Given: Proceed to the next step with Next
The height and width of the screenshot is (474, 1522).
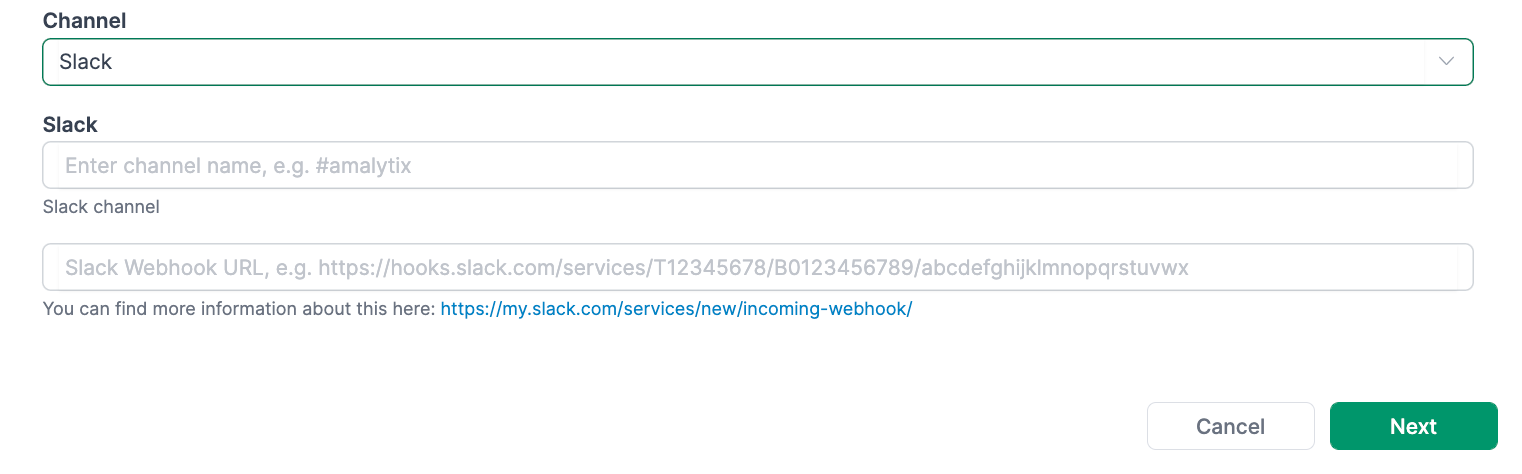Looking at the screenshot, I should point(1413,426).
